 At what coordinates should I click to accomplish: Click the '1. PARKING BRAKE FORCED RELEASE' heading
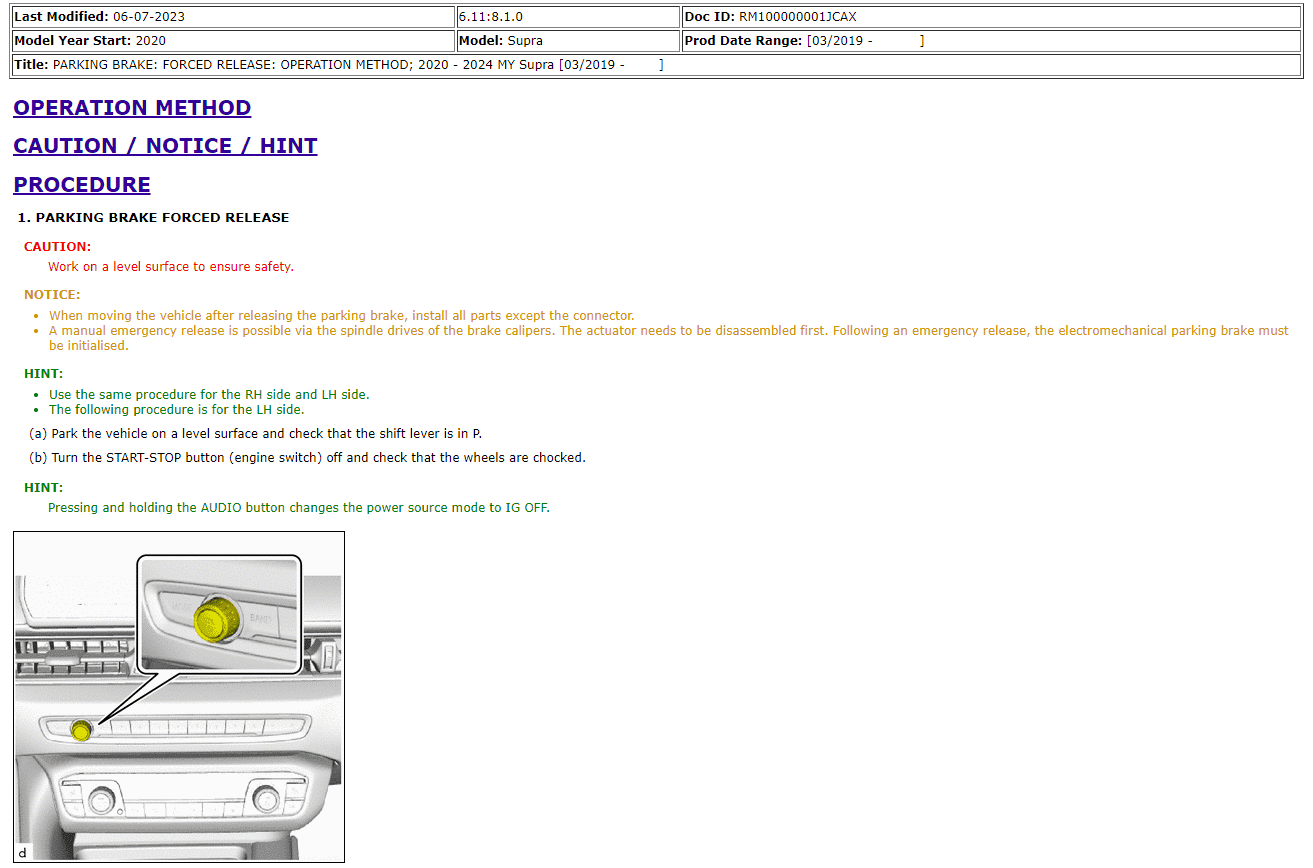coord(153,217)
